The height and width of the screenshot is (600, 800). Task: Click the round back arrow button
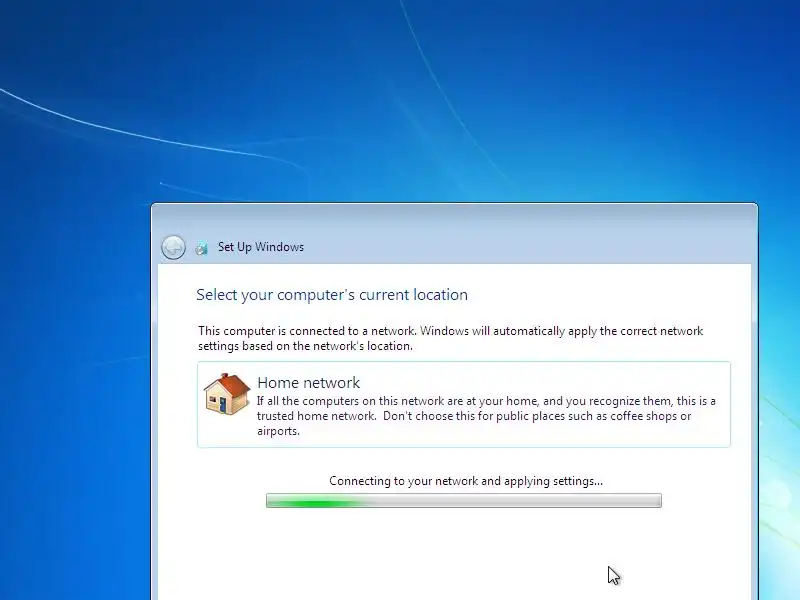[x=173, y=247]
